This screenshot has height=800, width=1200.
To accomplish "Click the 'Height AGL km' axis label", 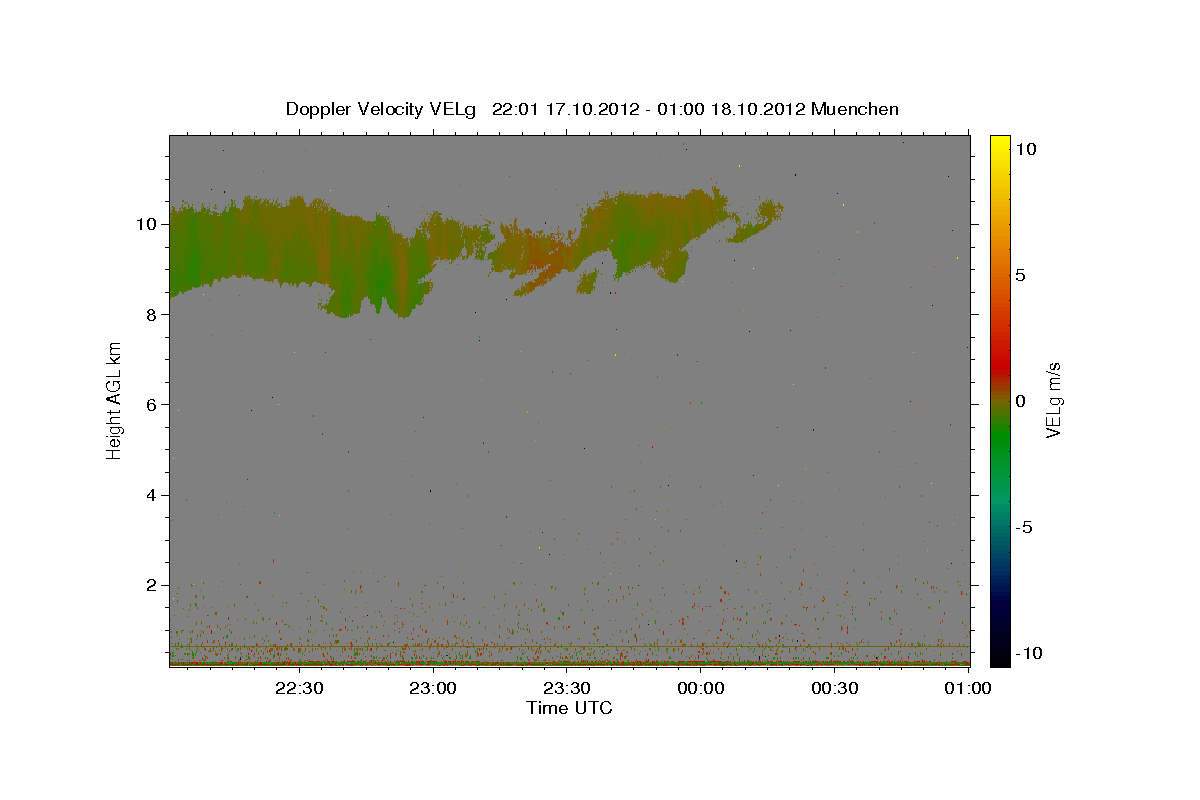I will (115, 401).
